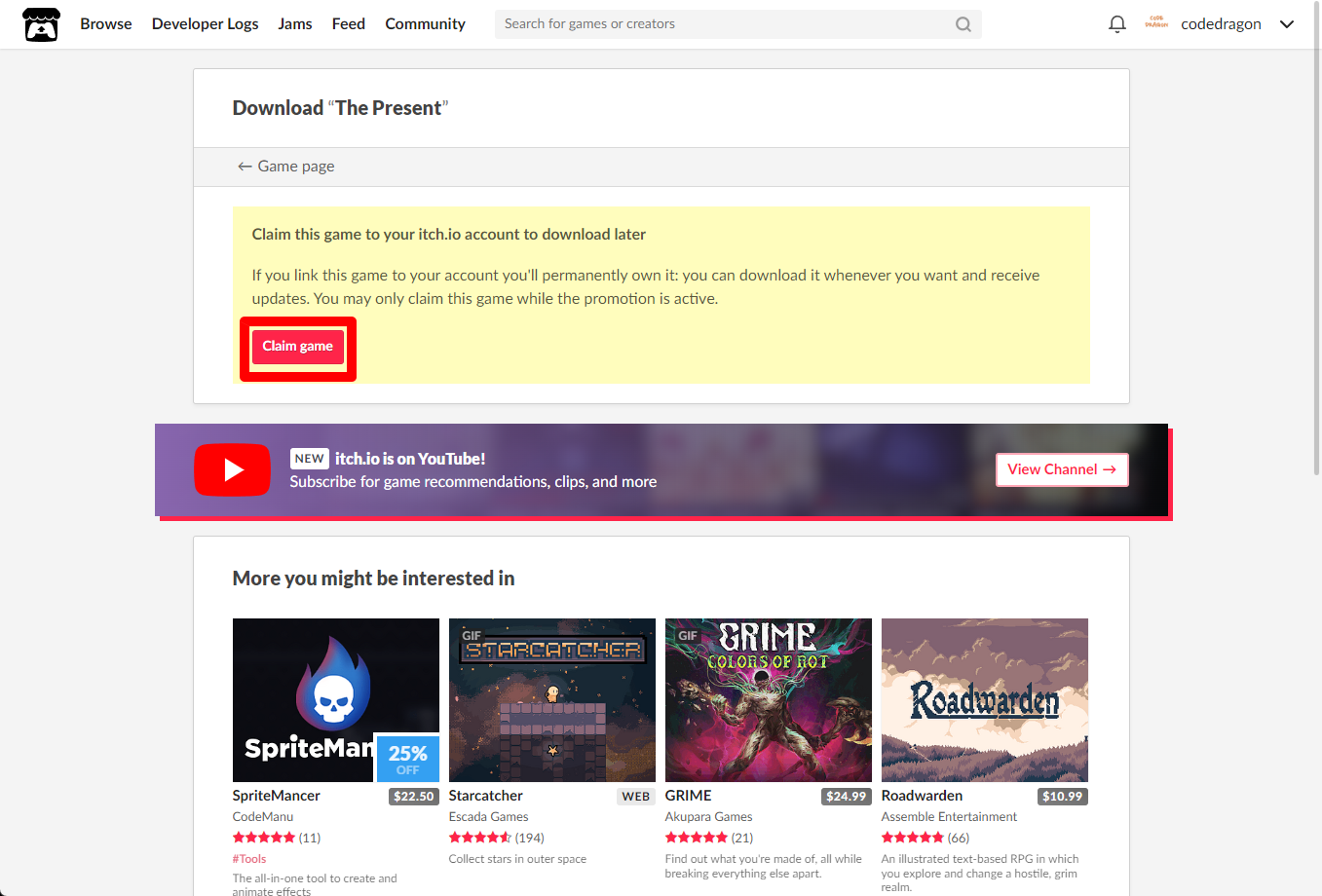Click the codedragon username
The height and width of the screenshot is (896, 1322).
tap(1221, 24)
